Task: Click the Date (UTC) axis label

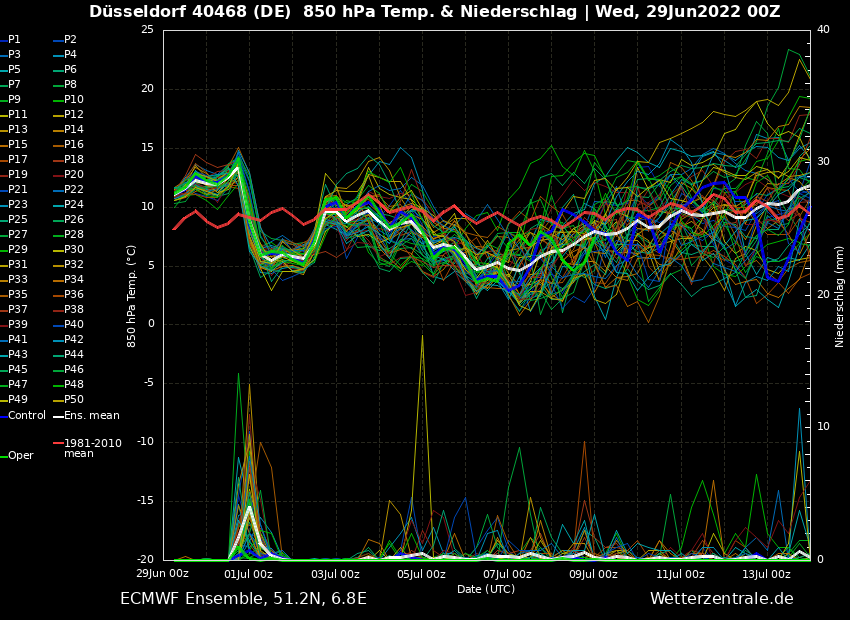Action: coord(486,589)
